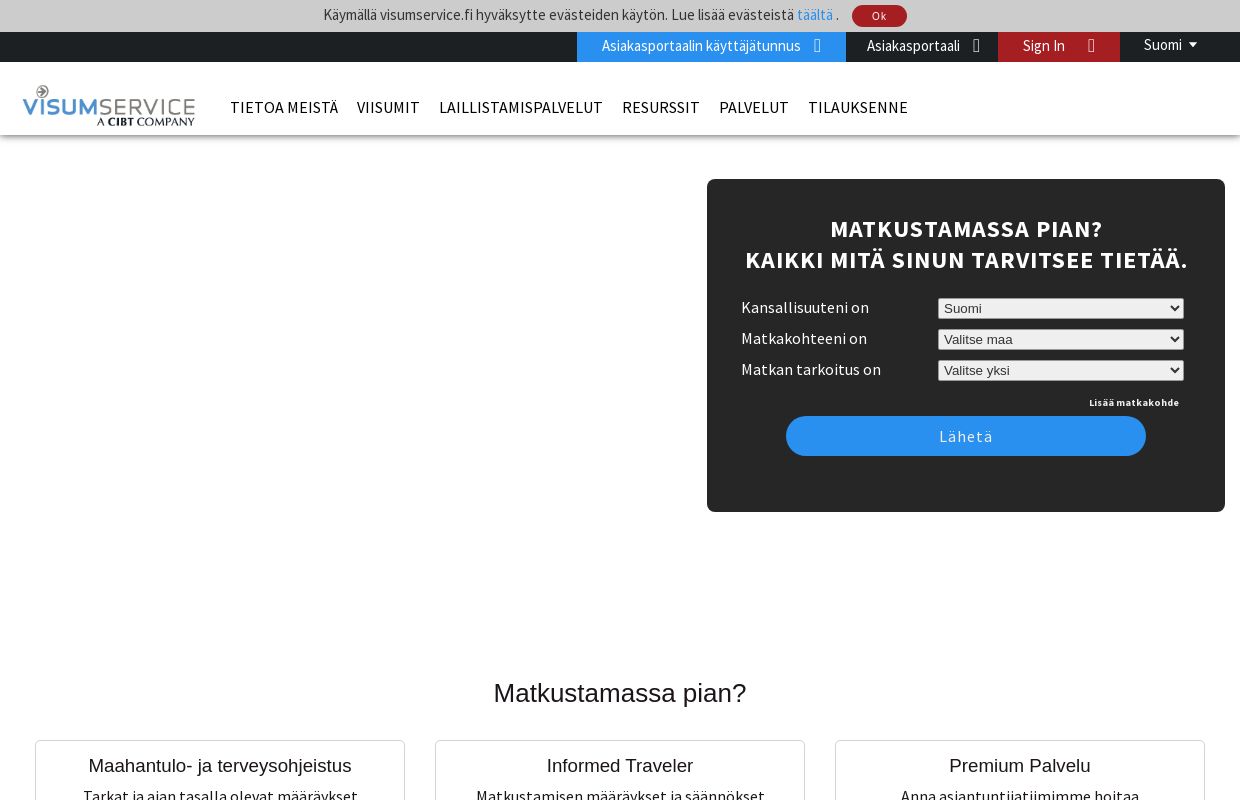This screenshot has height=800, width=1240.
Task: Open the Informed Traveler card
Action: [x=620, y=766]
